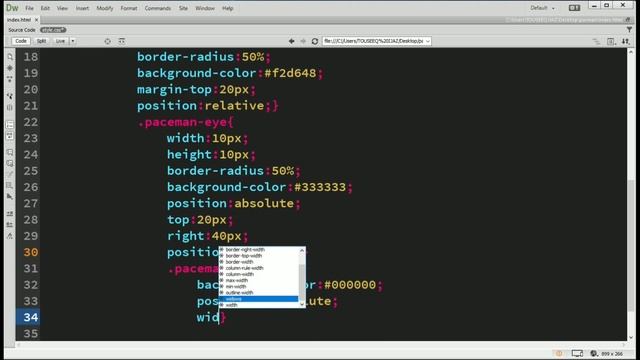
Task: Select Source Code in related files bar
Action: [x=22, y=30]
